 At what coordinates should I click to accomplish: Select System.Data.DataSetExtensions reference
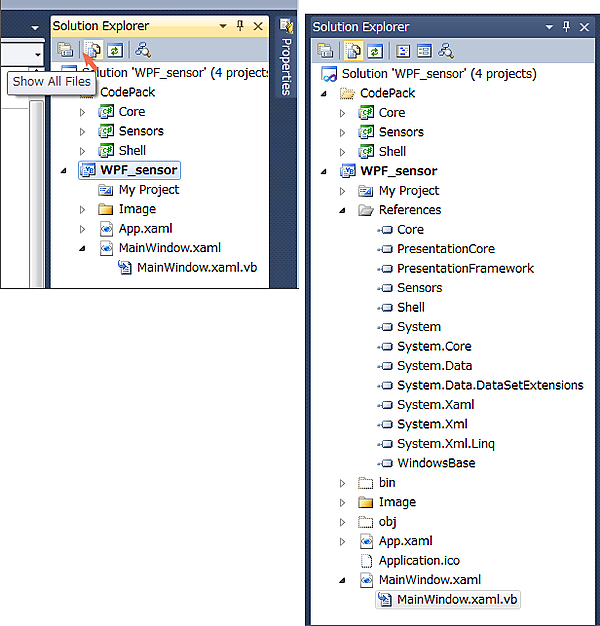pos(490,385)
